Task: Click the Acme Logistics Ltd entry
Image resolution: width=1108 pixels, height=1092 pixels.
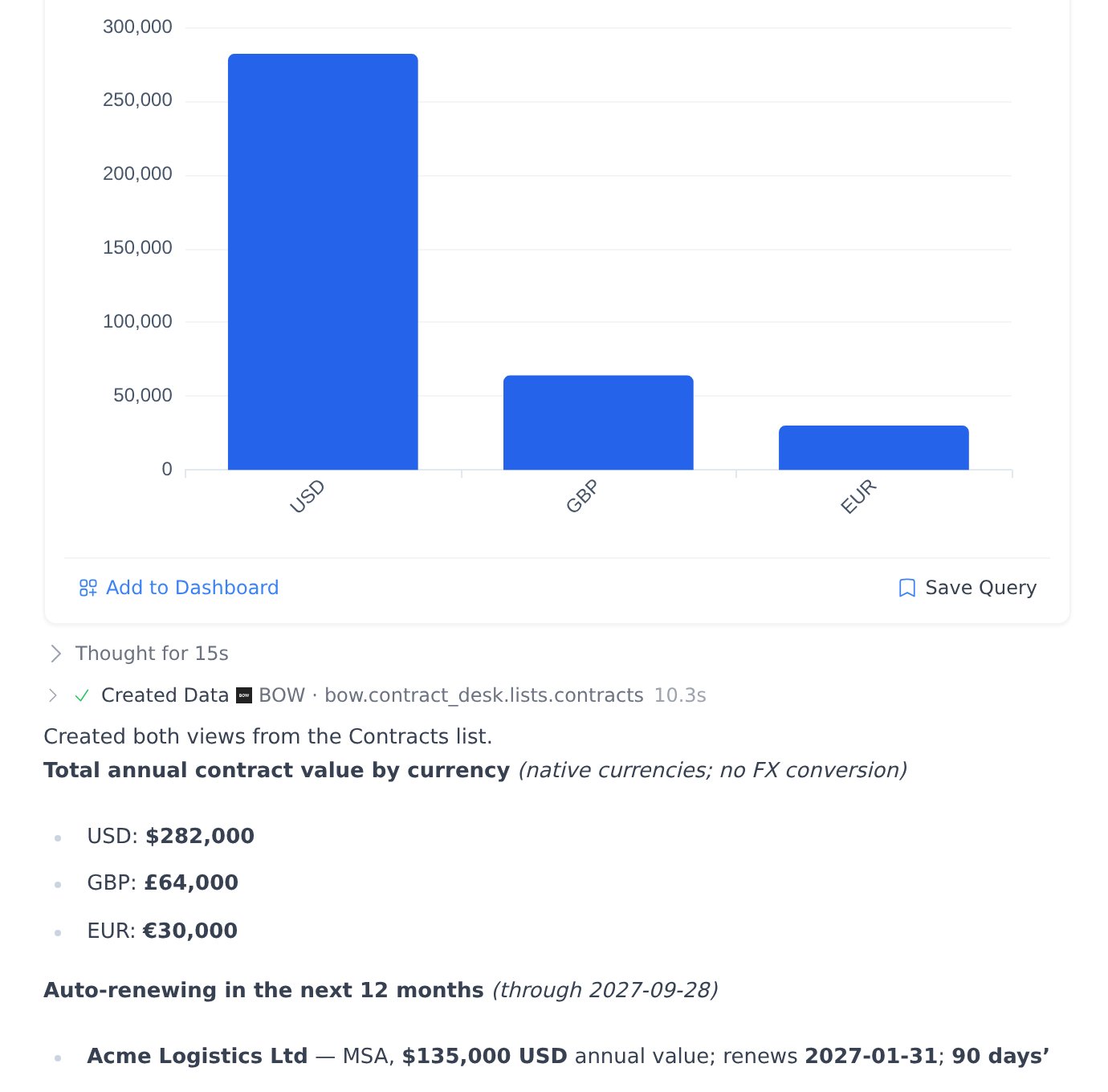Action: click(197, 1056)
